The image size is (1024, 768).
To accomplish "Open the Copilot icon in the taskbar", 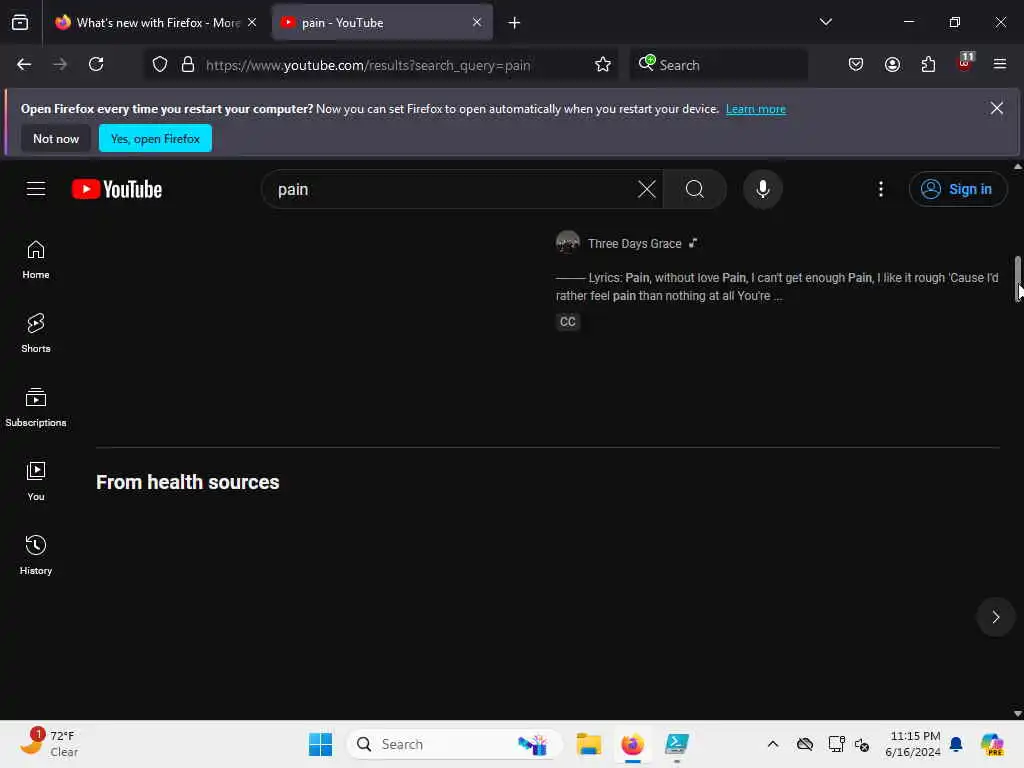I will tap(992, 744).
